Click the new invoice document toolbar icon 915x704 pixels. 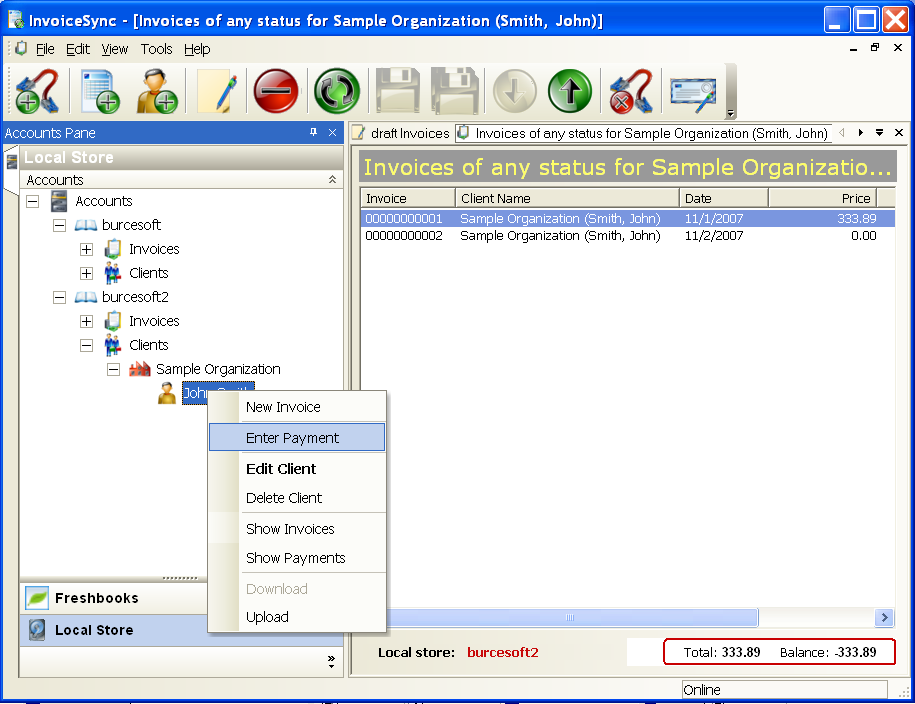point(100,91)
